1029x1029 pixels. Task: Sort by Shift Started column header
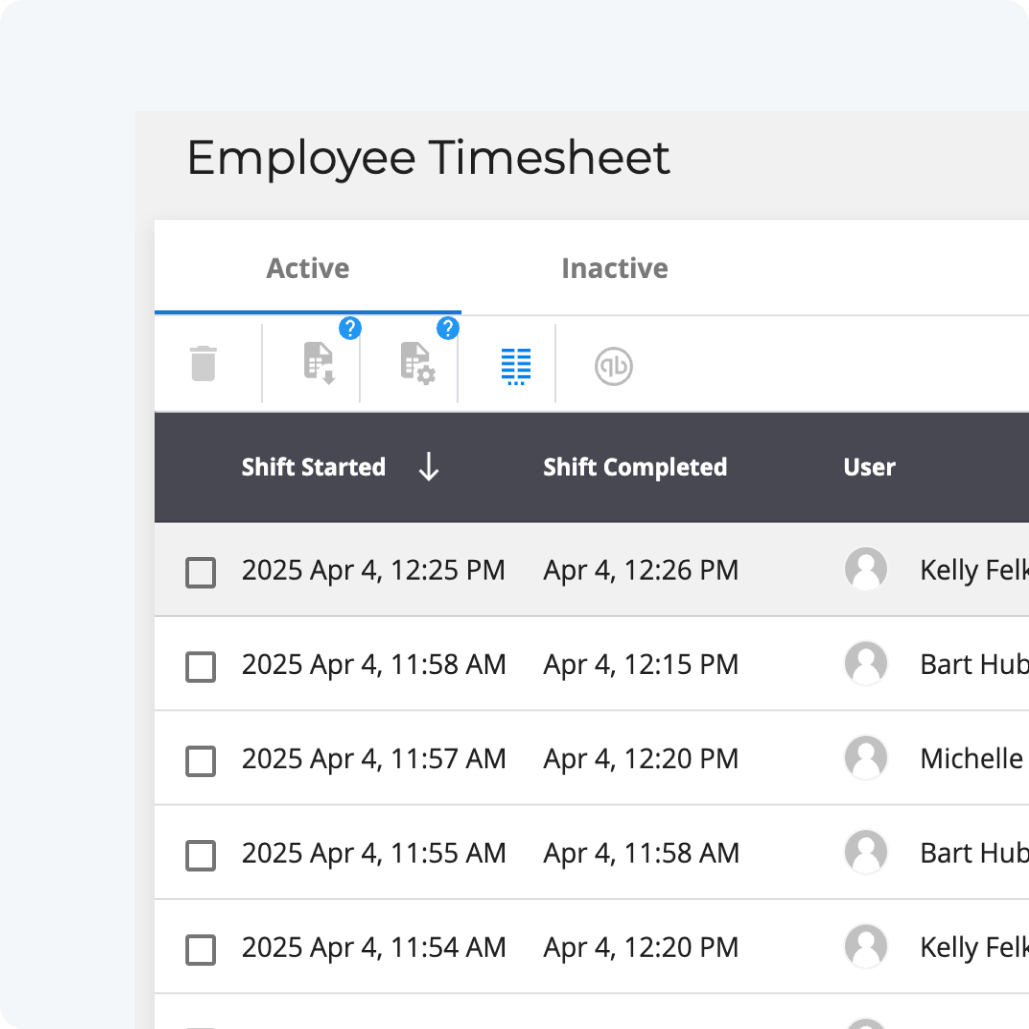pos(314,467)
